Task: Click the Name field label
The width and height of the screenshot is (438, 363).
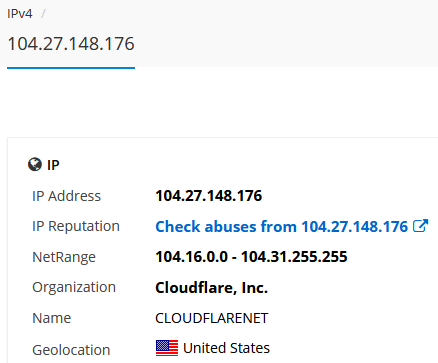Action: (52, 318)
